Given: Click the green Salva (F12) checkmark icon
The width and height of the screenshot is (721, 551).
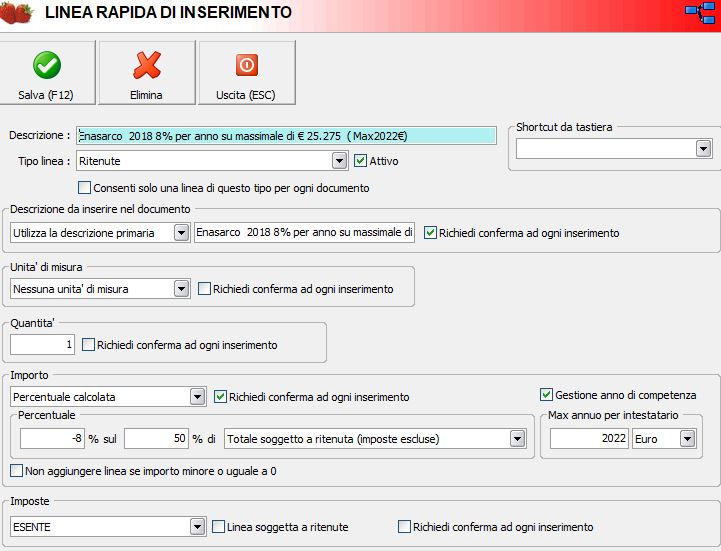Looking at the screenshot, I should pos(46,65).
